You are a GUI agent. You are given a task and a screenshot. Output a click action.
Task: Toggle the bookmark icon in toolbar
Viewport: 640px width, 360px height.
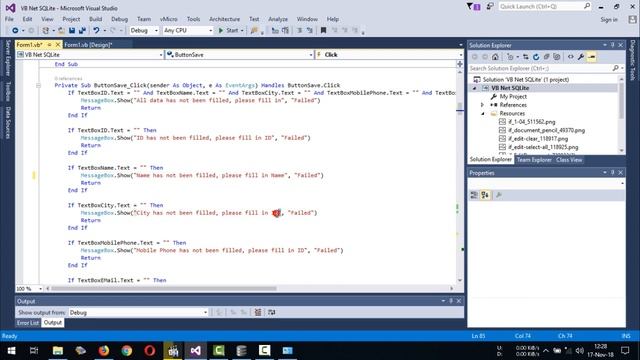pyautogui.click(x=323, y=30)
